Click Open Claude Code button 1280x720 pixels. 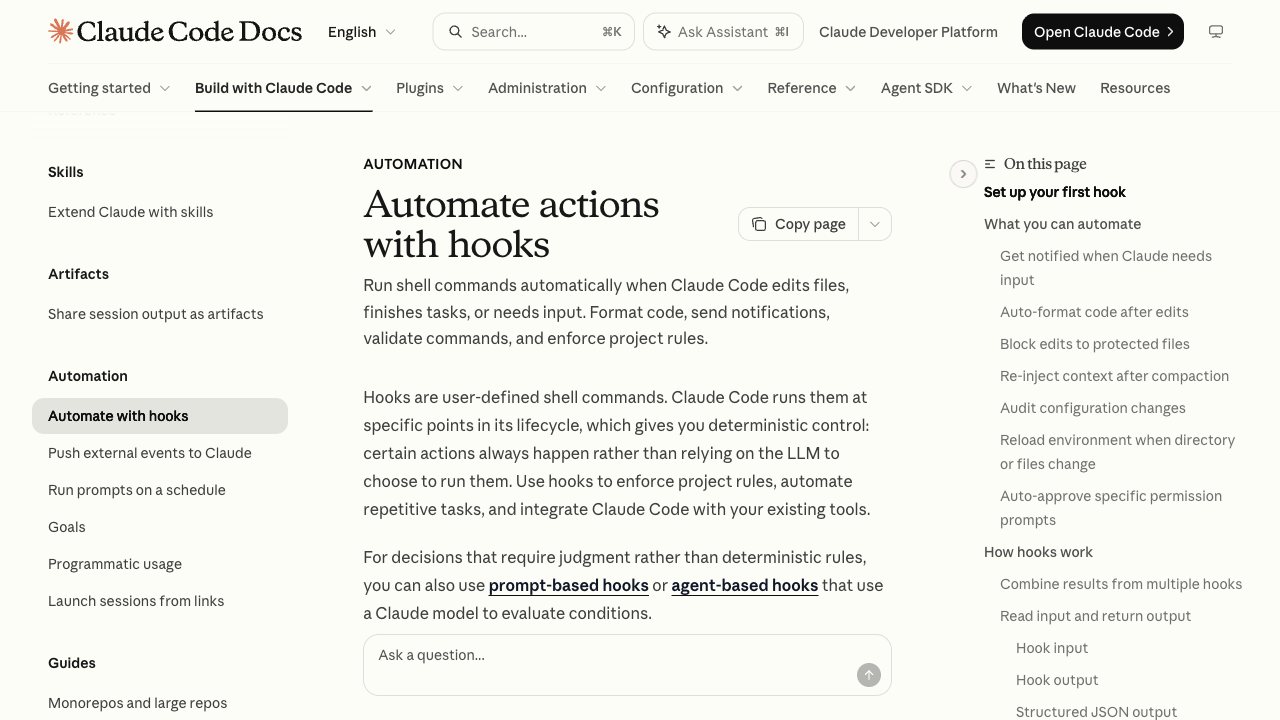coord(1103,32)
